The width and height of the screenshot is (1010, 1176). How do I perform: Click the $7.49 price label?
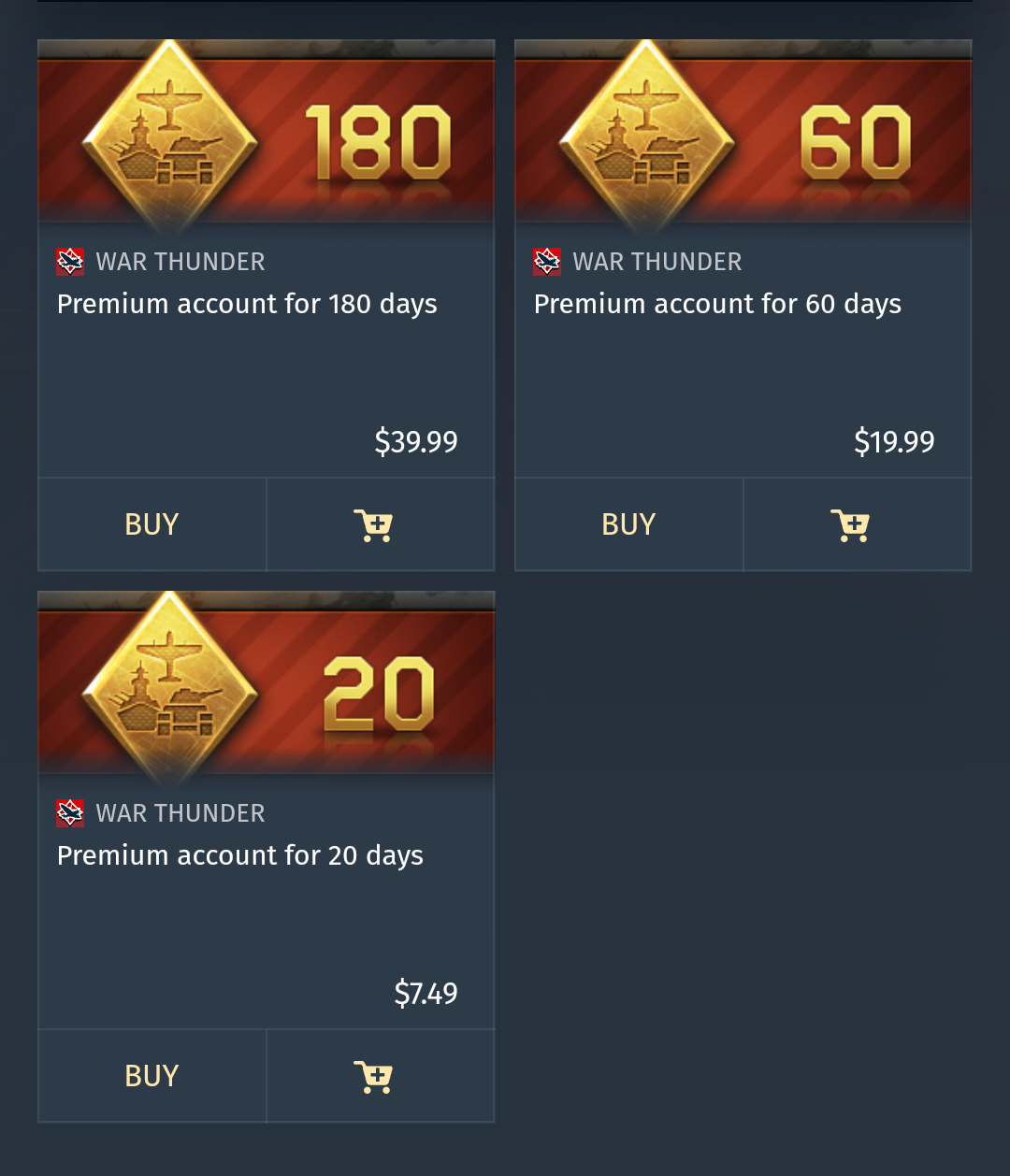[x=426, y=993]
